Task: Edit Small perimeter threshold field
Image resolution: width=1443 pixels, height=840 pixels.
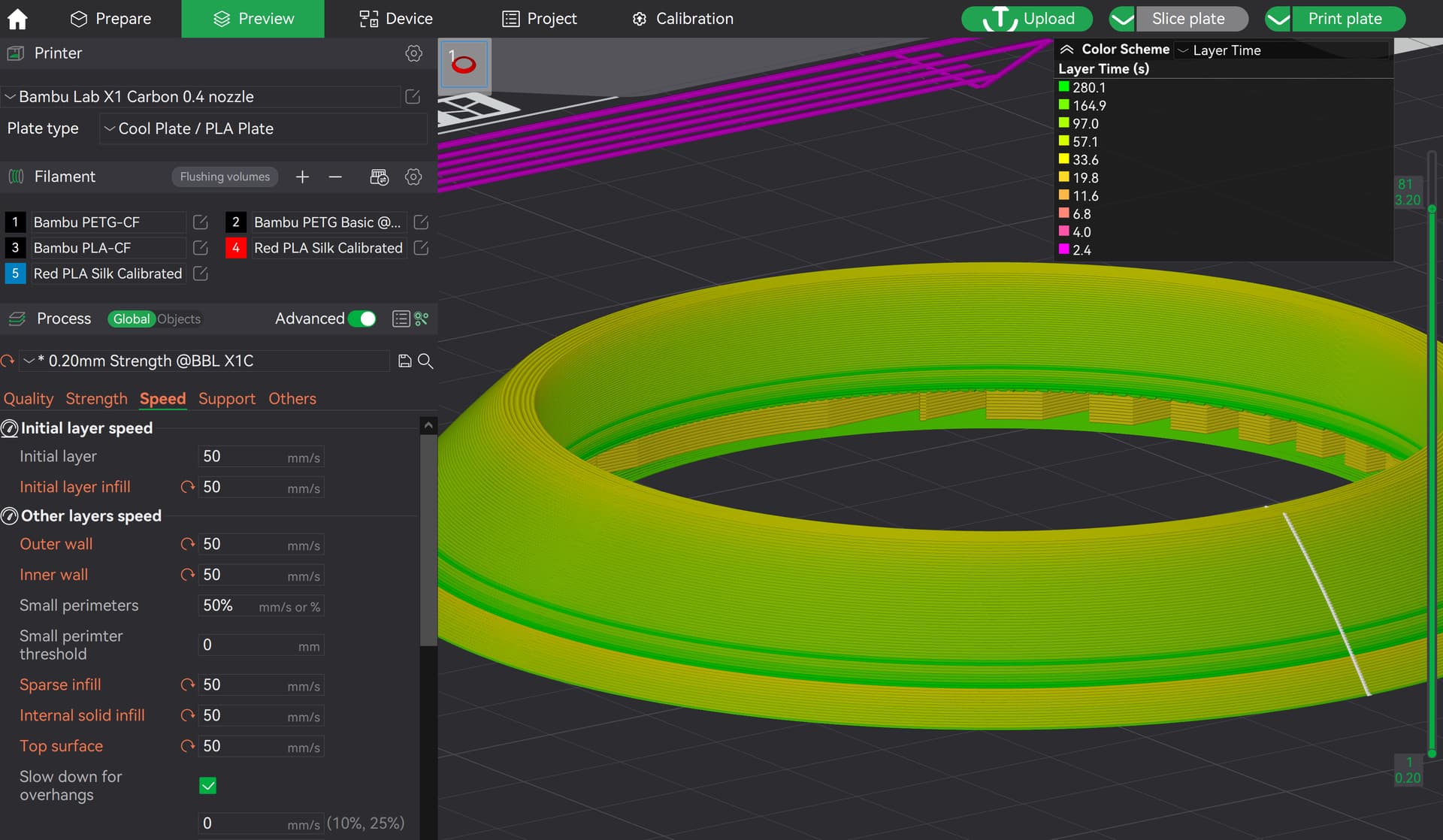Action: (x=261, y=645)
